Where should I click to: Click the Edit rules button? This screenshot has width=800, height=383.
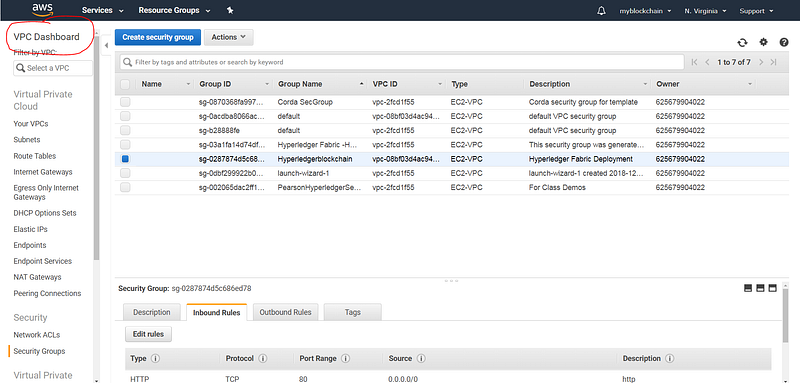tap(148, 335)
